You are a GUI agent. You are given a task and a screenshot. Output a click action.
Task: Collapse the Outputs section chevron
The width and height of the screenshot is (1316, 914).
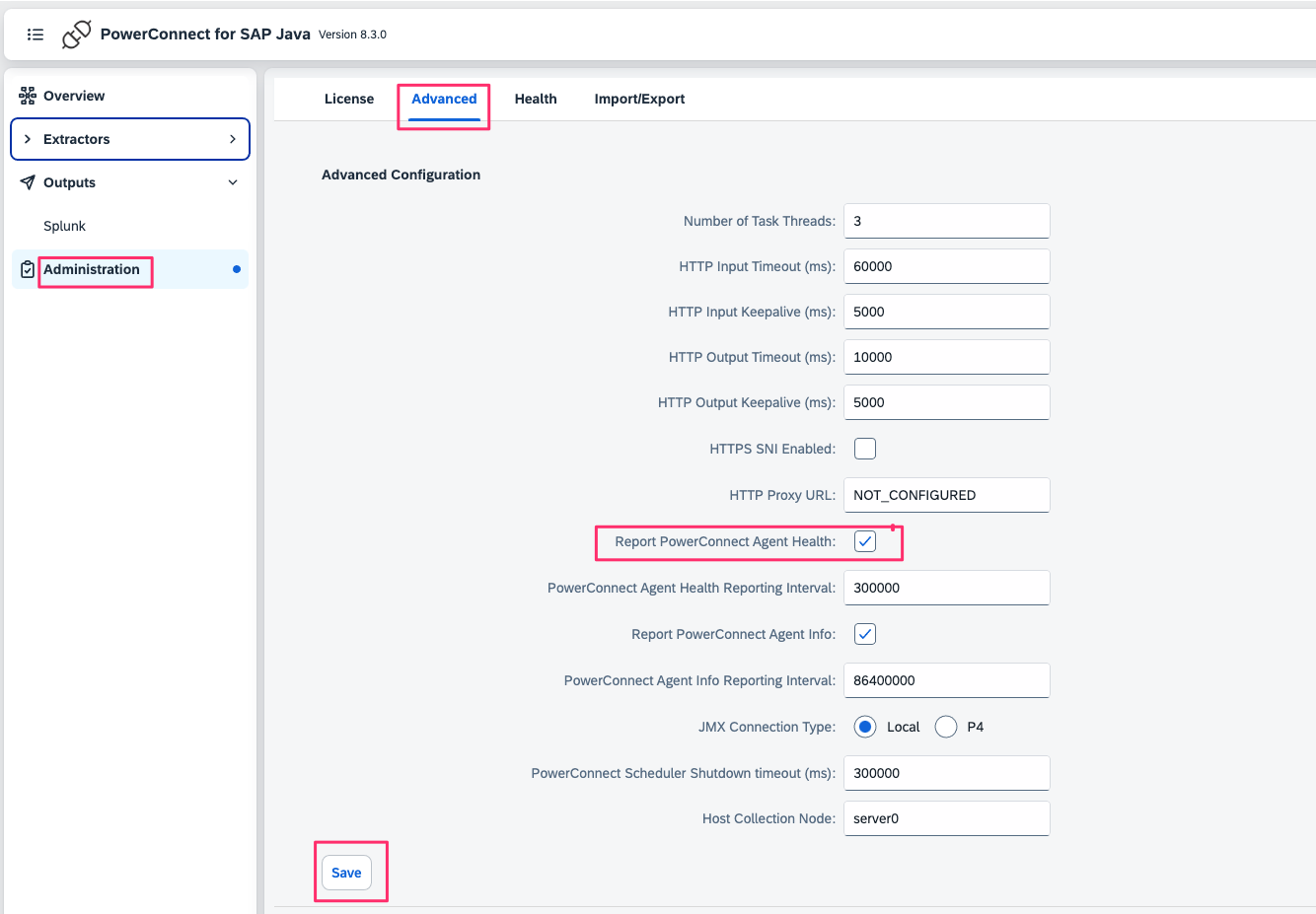(x=233, y=182)
